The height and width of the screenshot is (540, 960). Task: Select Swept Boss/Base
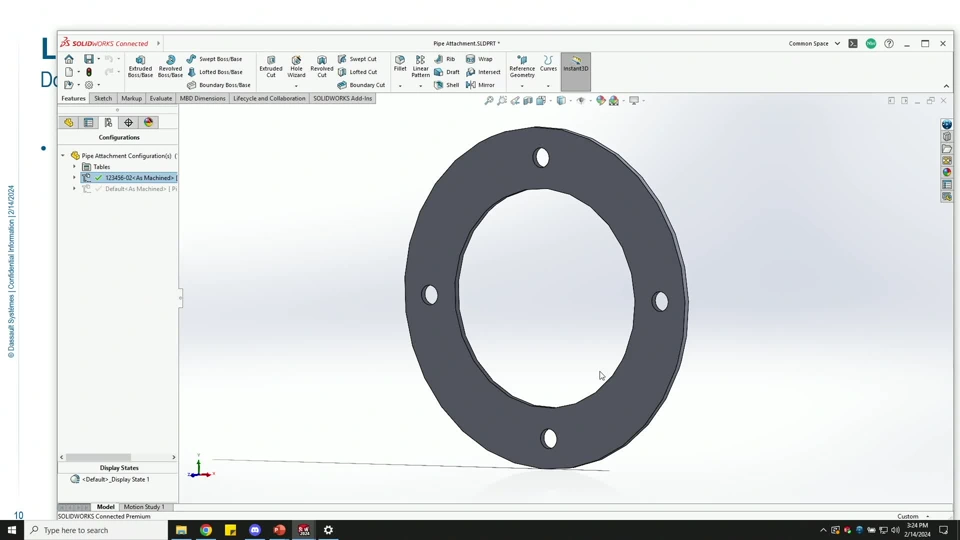(214, 59)
